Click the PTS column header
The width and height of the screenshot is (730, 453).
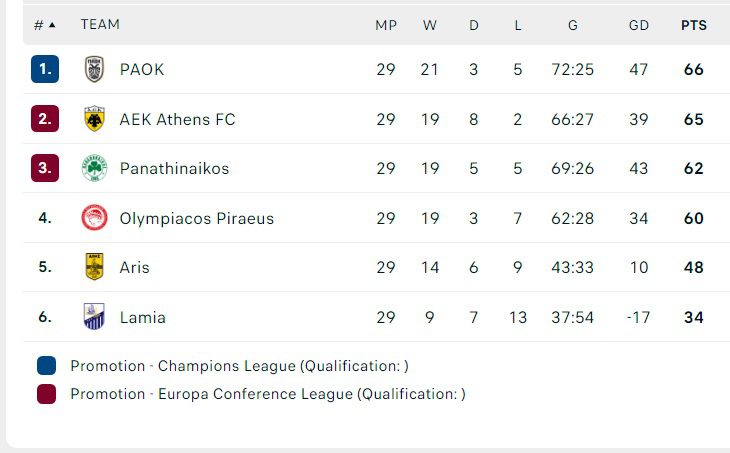pos(693,25)
